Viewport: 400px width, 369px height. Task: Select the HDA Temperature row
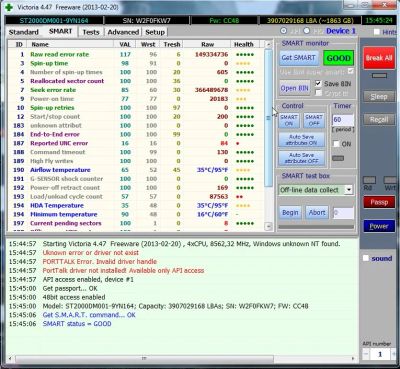point(136,205)
